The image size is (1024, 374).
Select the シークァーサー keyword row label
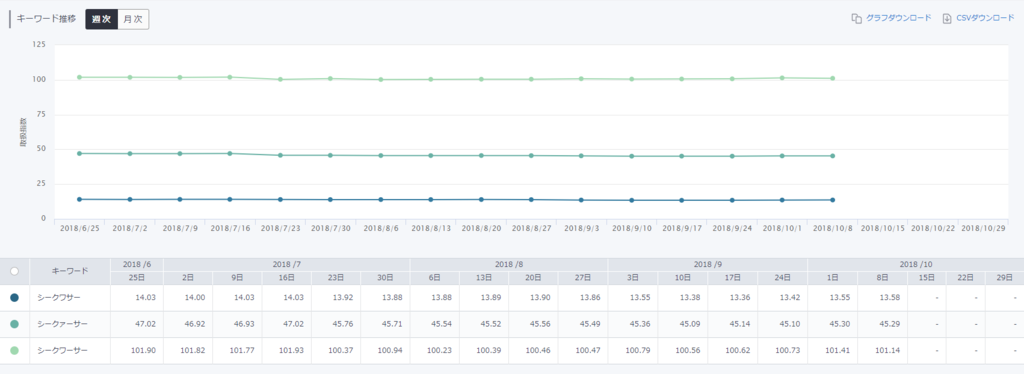coord(62,324)
